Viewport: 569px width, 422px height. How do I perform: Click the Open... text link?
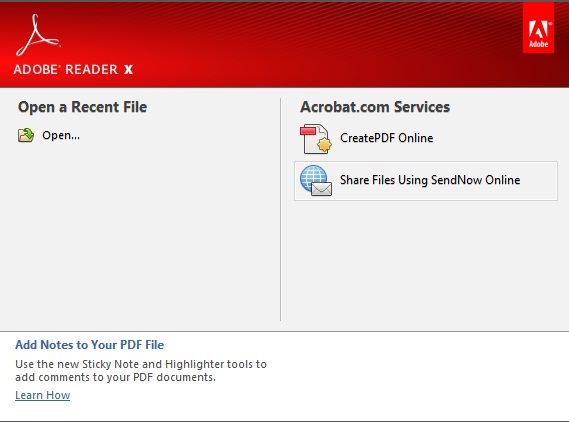pos(61,135)
